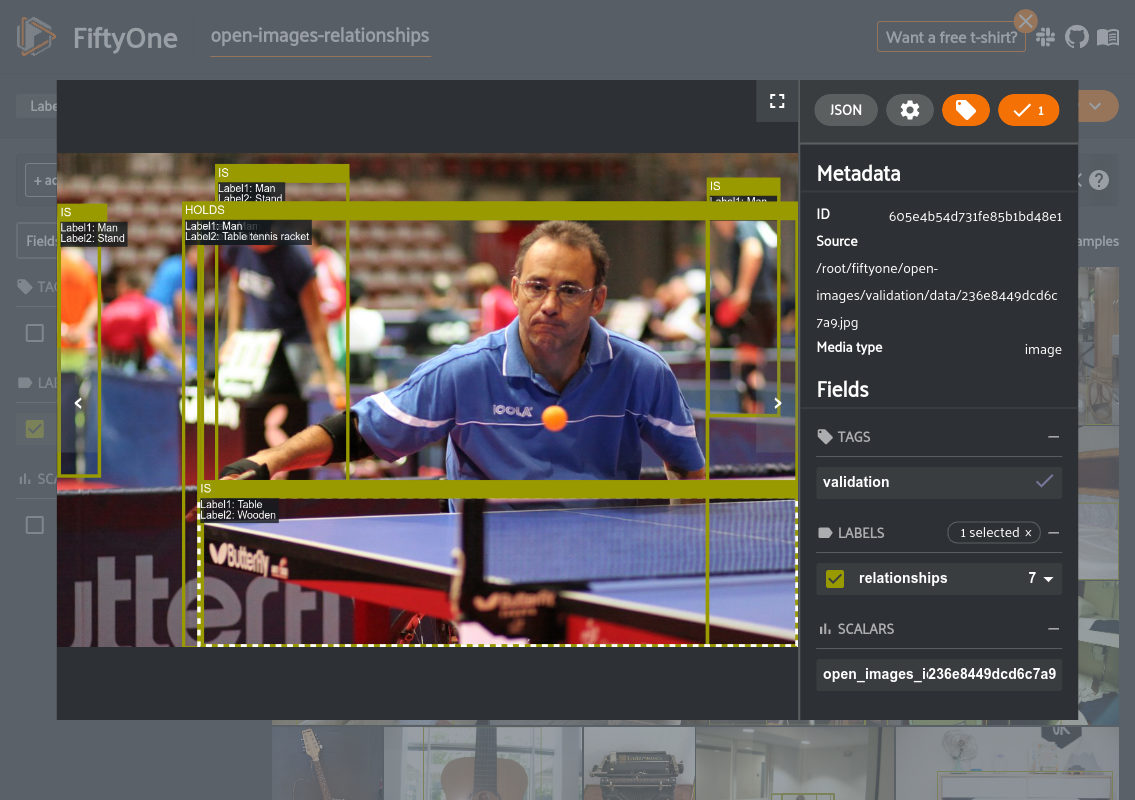
Task: Collapse the TAGS section
Action: pyautogui.click(x=1053, y=437)
